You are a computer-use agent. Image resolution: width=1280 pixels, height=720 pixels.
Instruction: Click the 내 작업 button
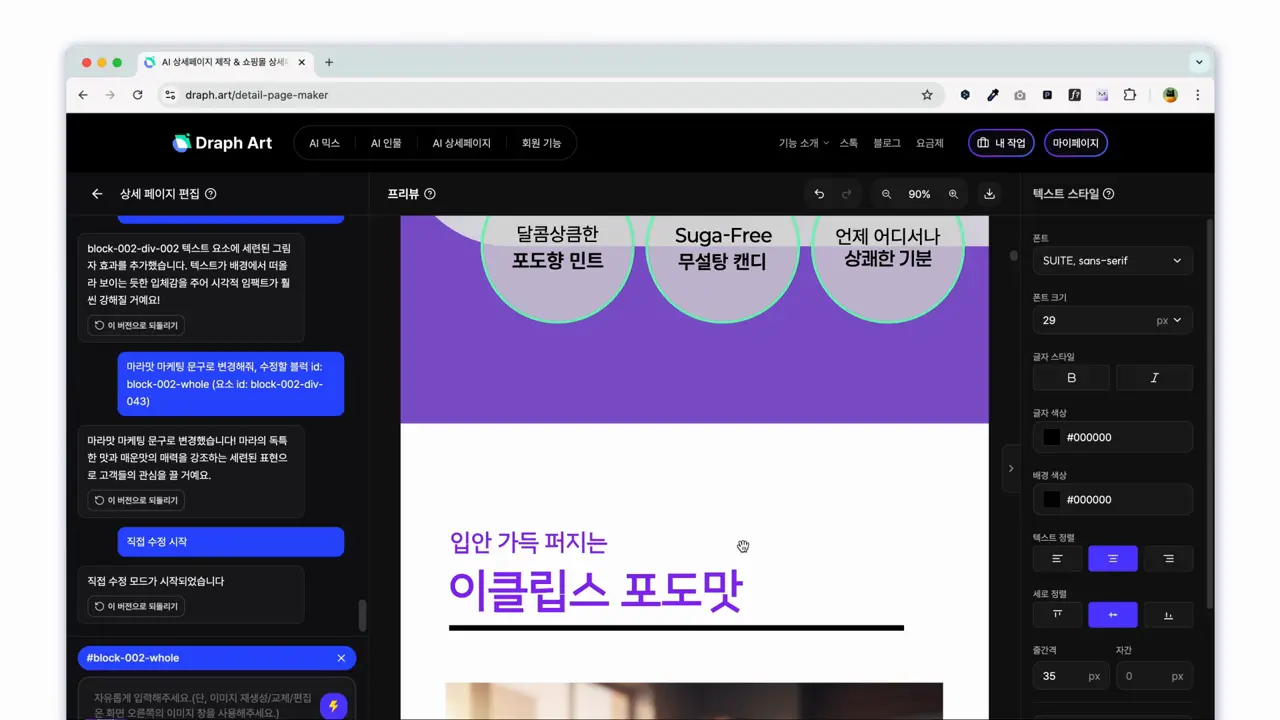[x=1001, y=143]
